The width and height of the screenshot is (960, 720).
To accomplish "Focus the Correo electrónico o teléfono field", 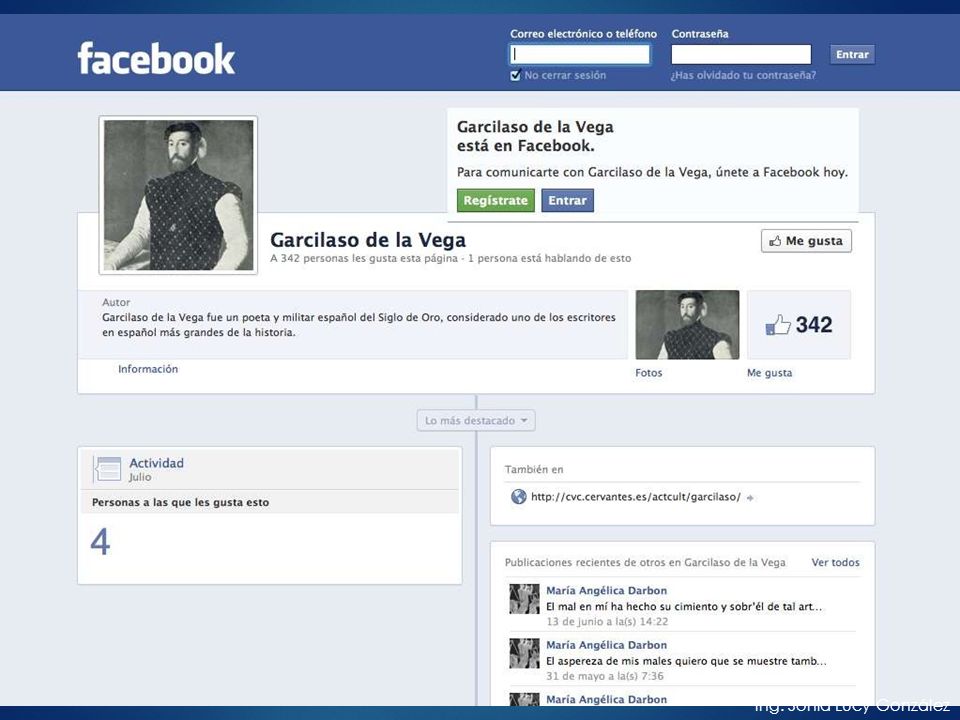I will pyautogui.click(x=580, y=54).
